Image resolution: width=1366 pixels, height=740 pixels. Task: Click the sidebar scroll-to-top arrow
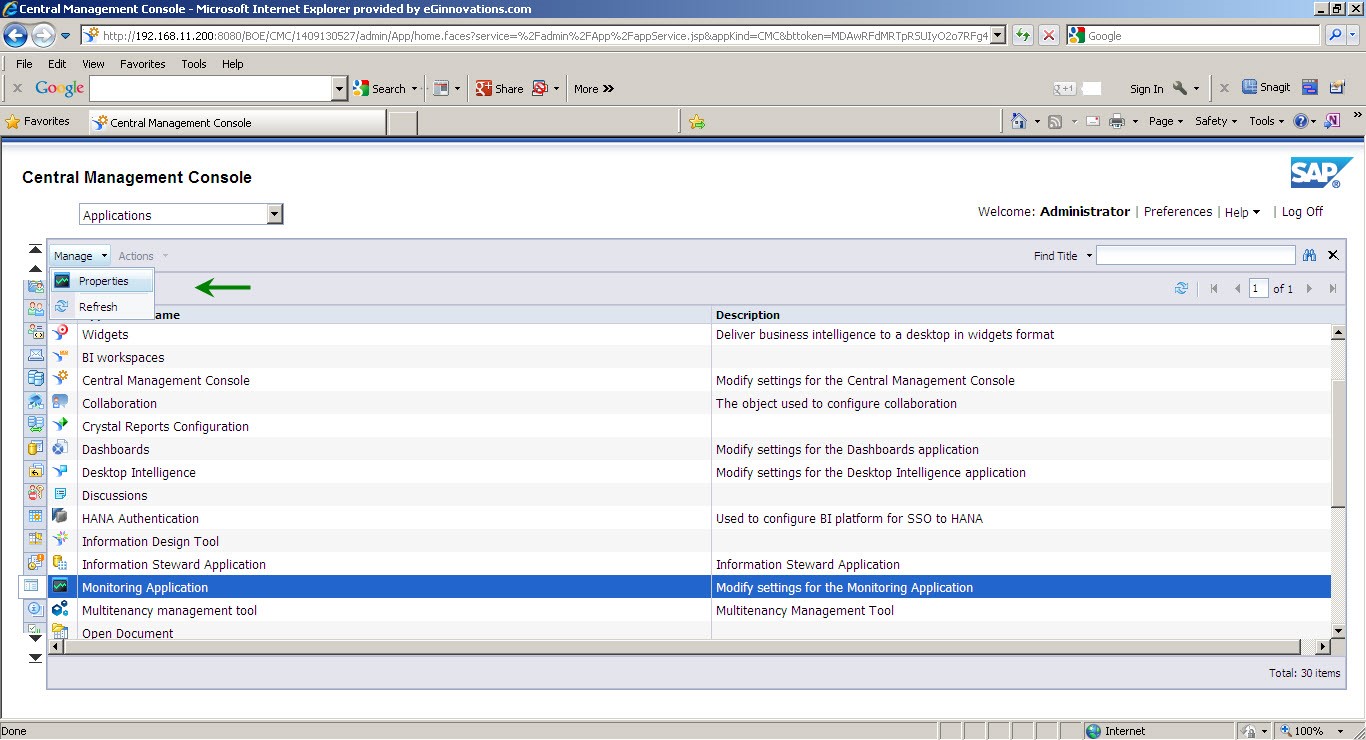pyautogui.click(x=35, y=250)
